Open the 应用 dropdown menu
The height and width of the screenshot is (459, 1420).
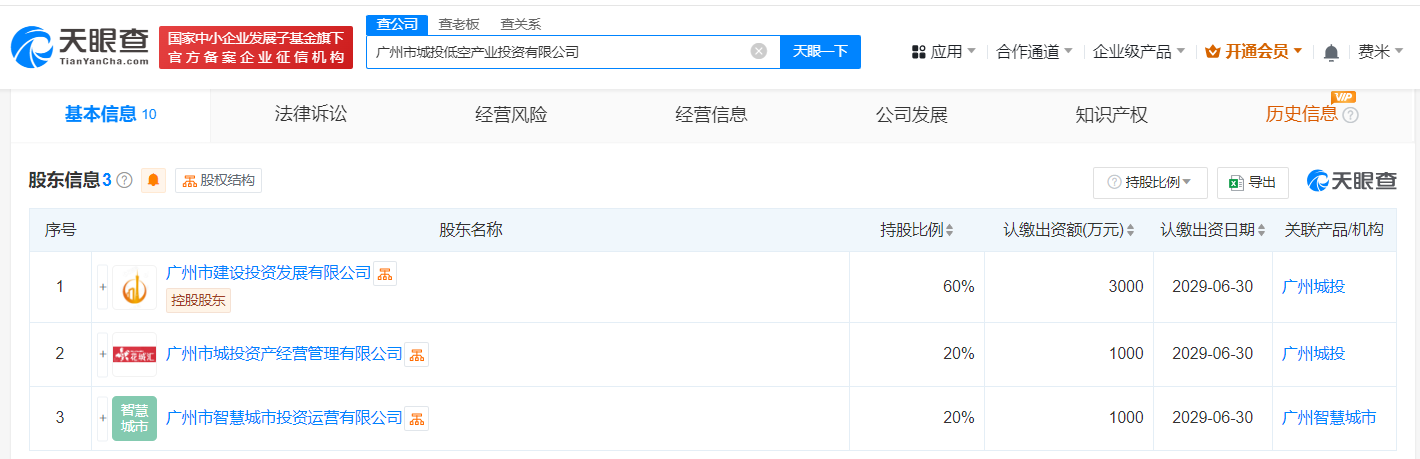[944, 52]
